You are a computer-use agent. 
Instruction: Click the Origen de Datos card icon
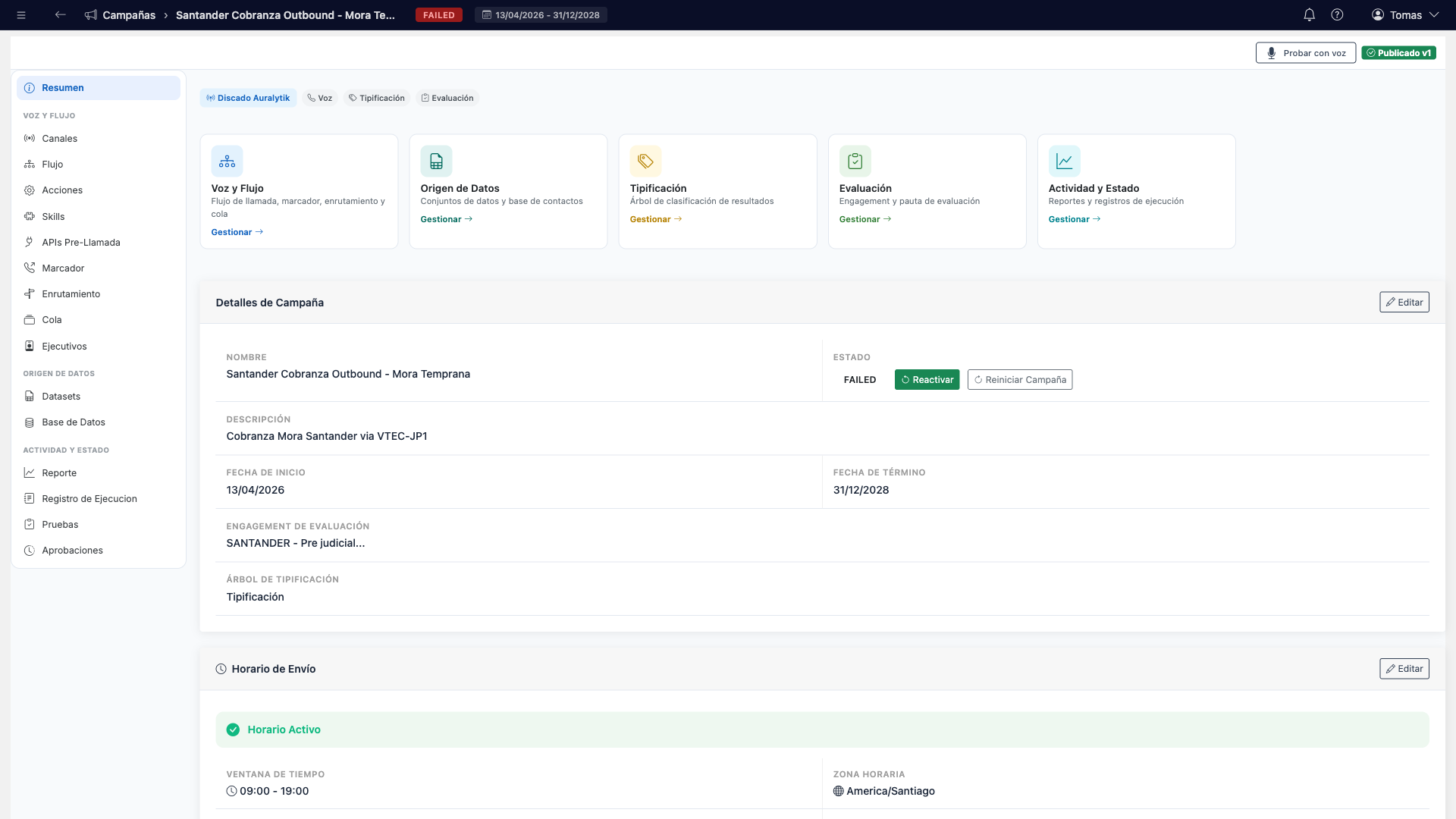click(x=436, y=161)
